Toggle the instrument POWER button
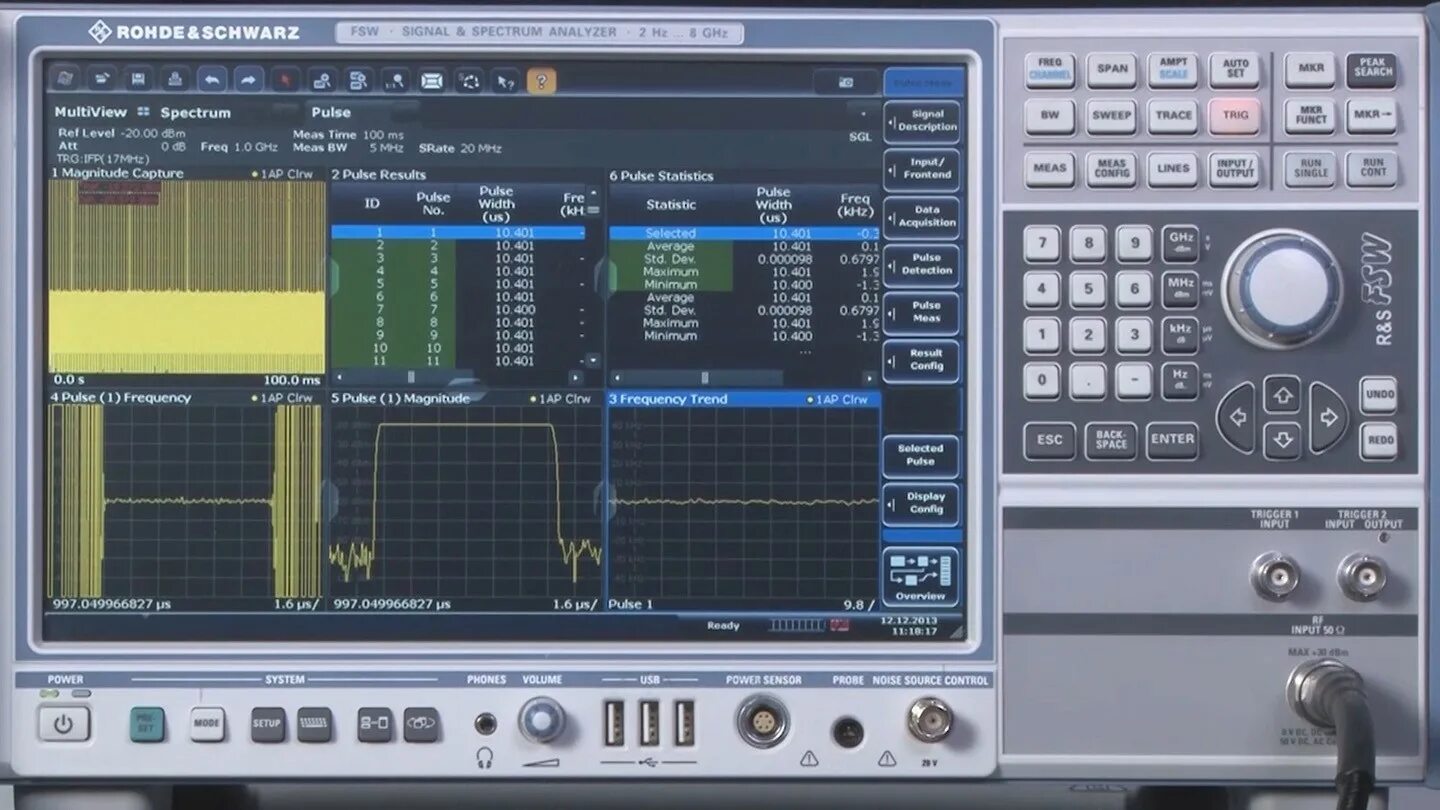The height and width of the screenshot is (810, 1440). point(64,724)
